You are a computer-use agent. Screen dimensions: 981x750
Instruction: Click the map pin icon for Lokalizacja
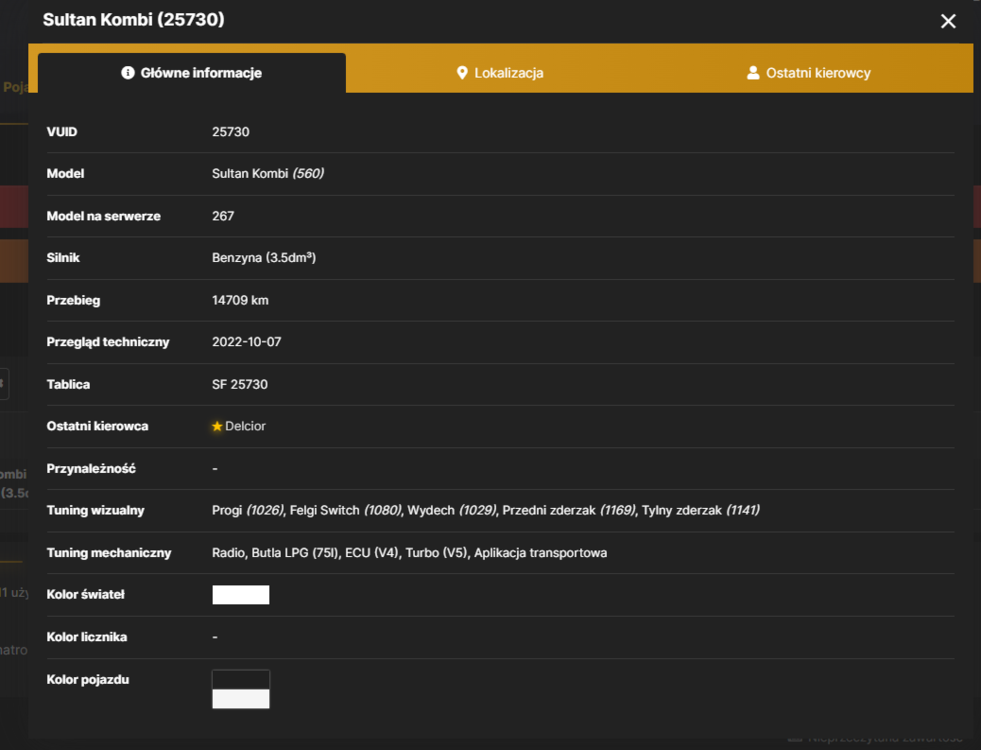(x=462, y=73)
